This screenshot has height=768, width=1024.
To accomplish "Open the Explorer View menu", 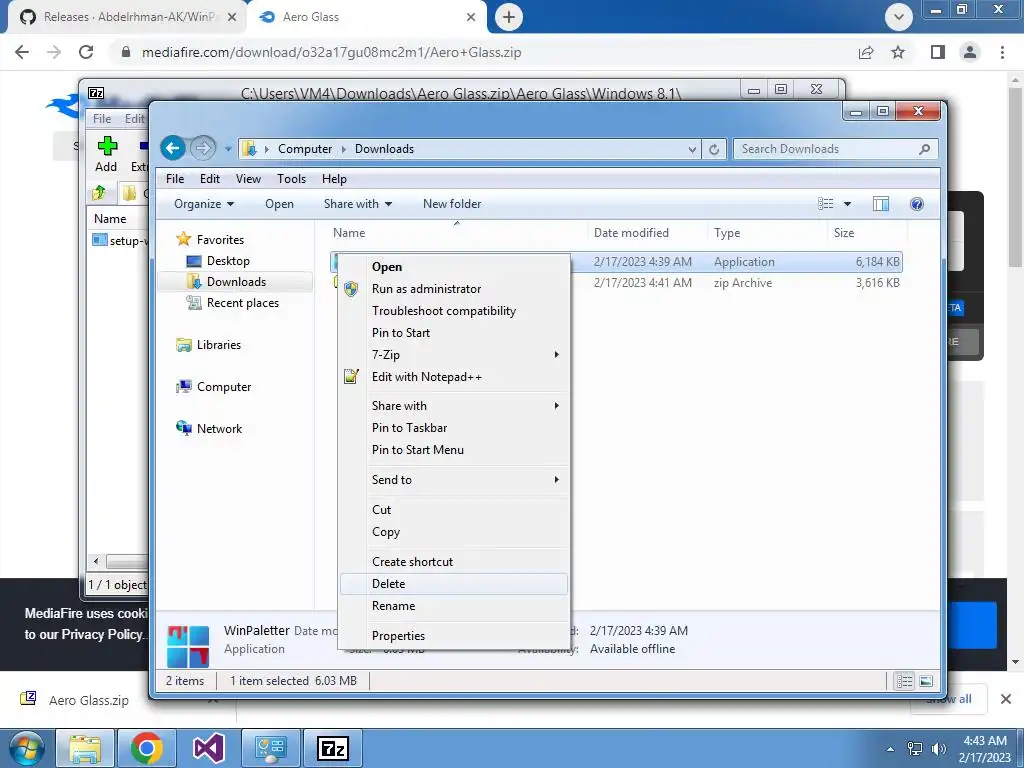I will click(248, 178).
